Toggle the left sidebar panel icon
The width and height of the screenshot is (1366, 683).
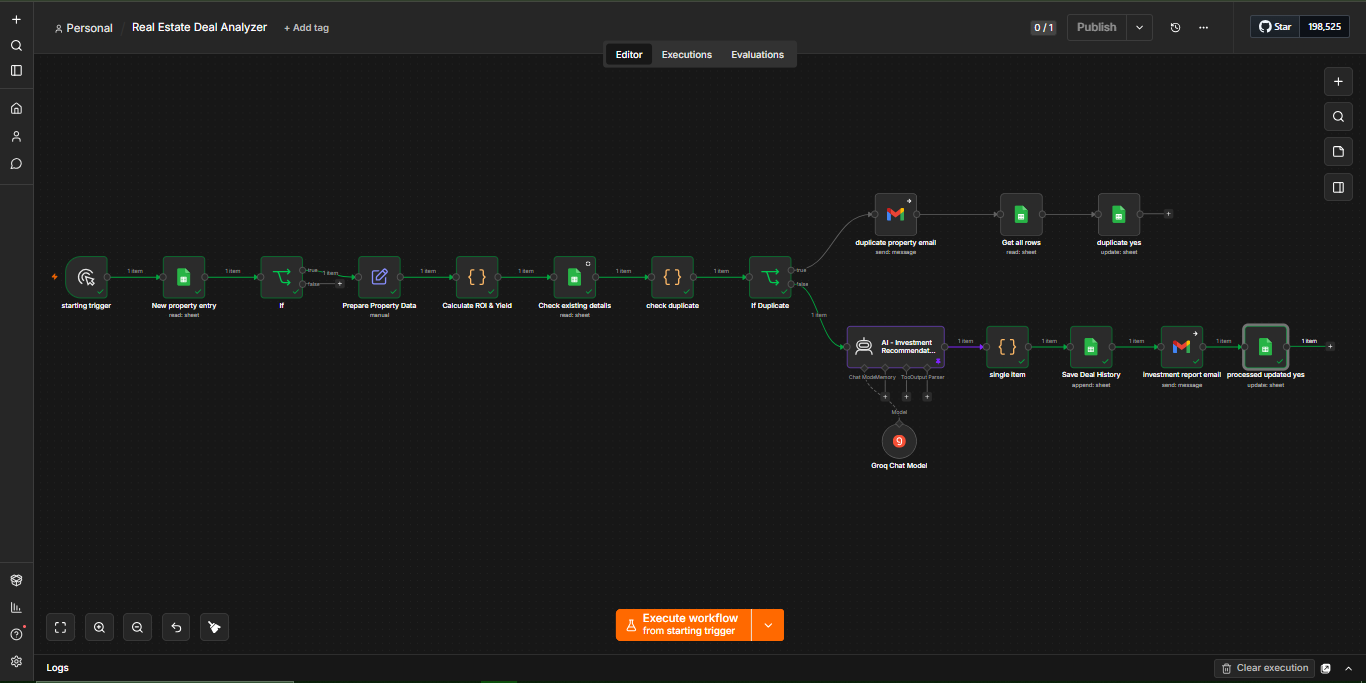pos(16,70)
